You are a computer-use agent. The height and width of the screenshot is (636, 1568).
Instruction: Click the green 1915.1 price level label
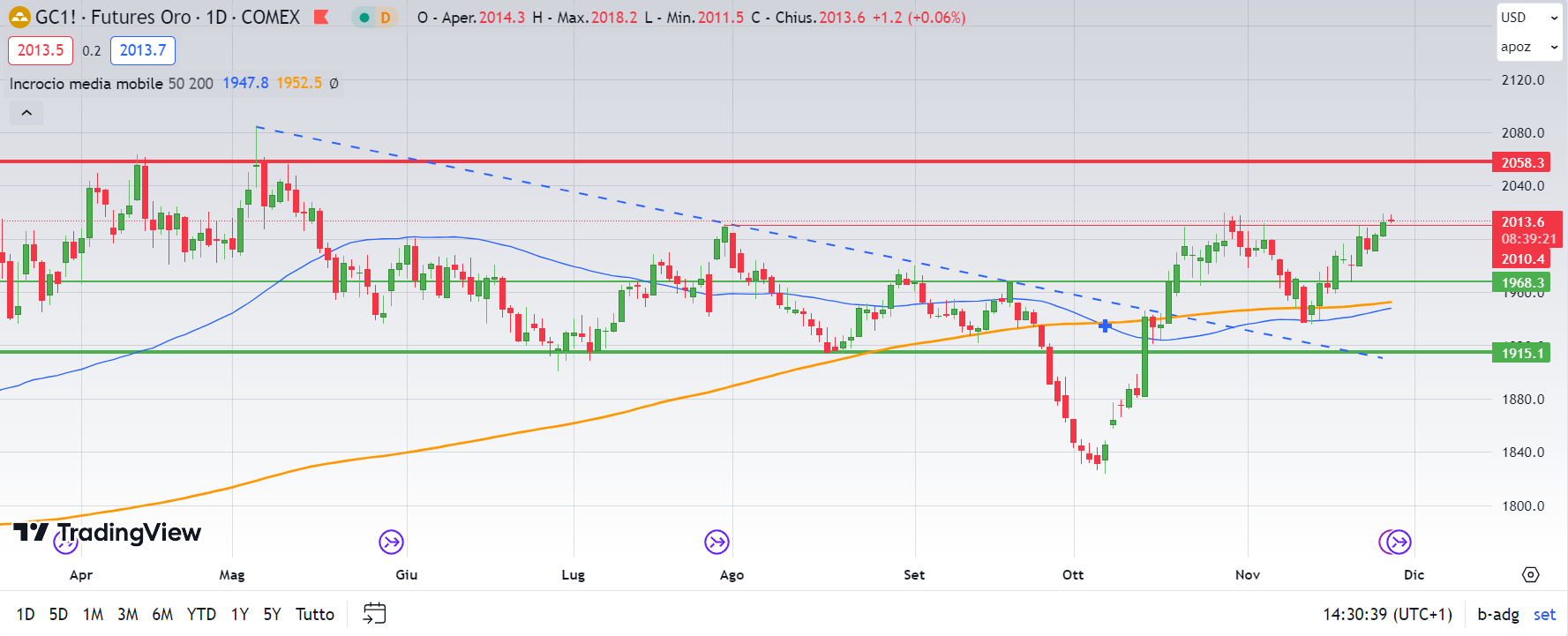pos(1523,353)
